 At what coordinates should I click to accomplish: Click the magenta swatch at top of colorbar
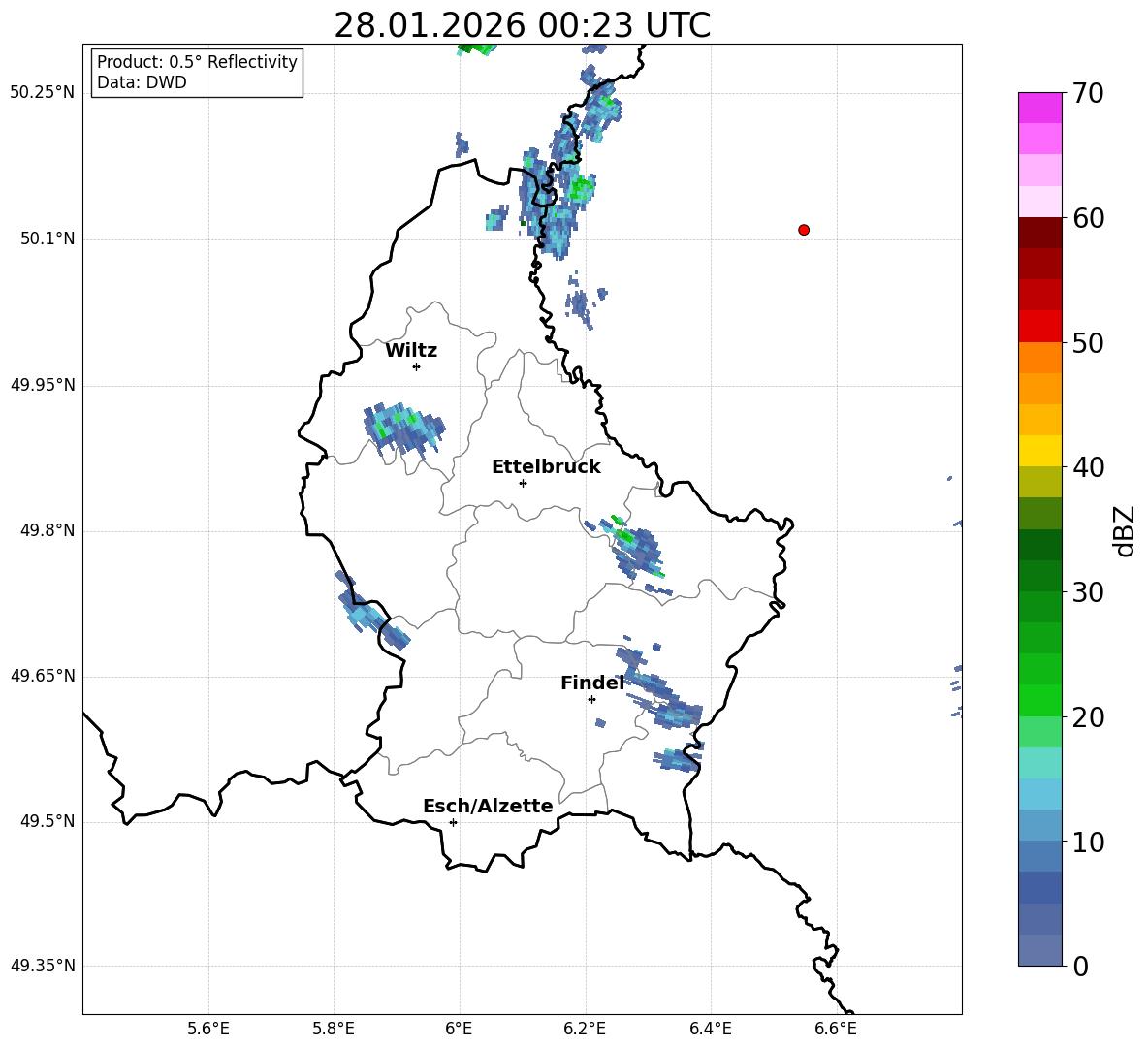click(x=1039, y=108)
